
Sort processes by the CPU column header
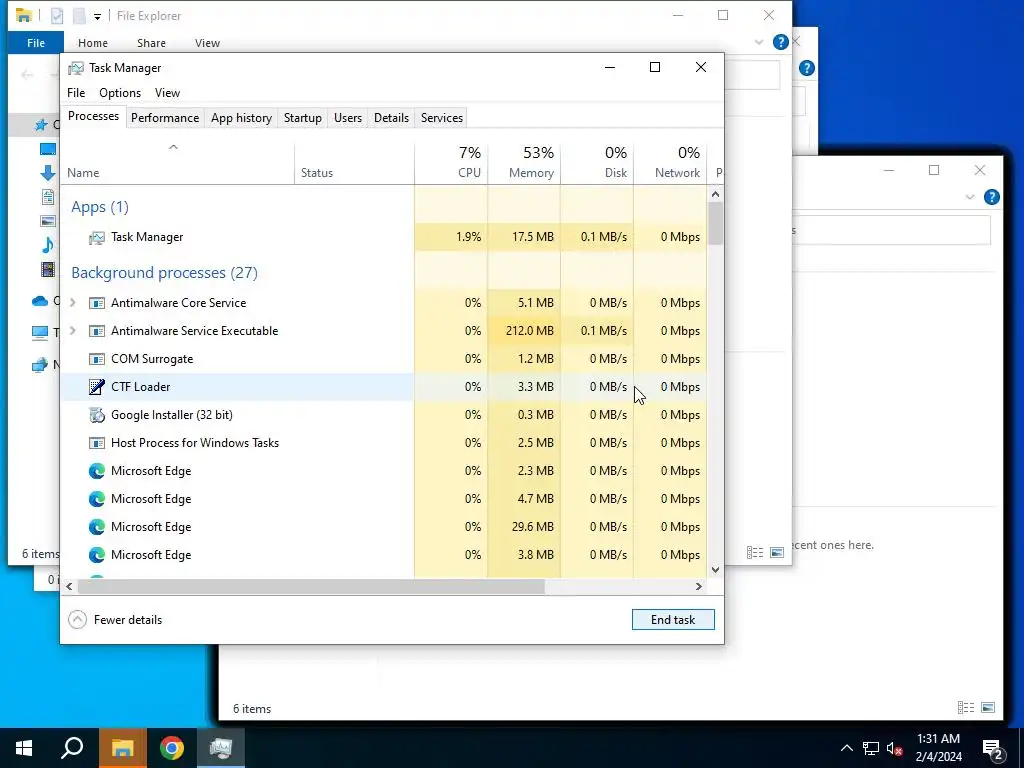click(x=451, y=163)
